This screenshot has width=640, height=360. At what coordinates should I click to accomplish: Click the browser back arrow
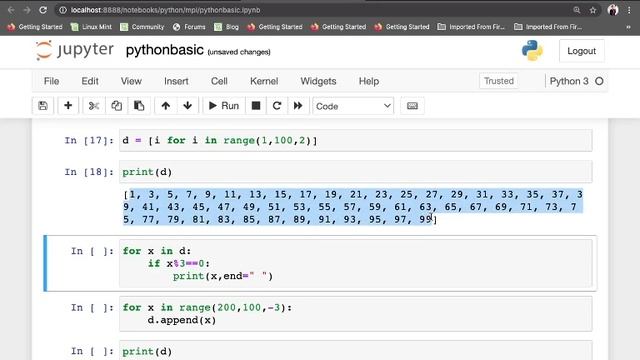[11, 10]
